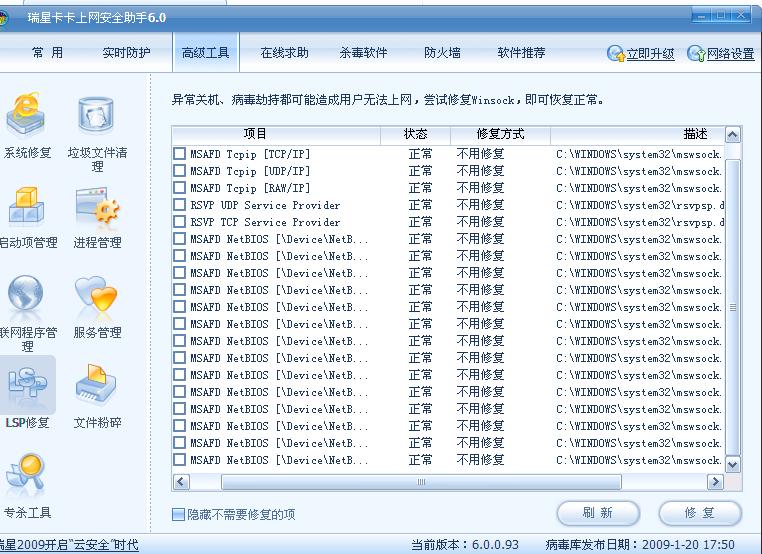Click the list scroll up arrow
The width and height of the screenshot is (762, 554).
point(733,135)
